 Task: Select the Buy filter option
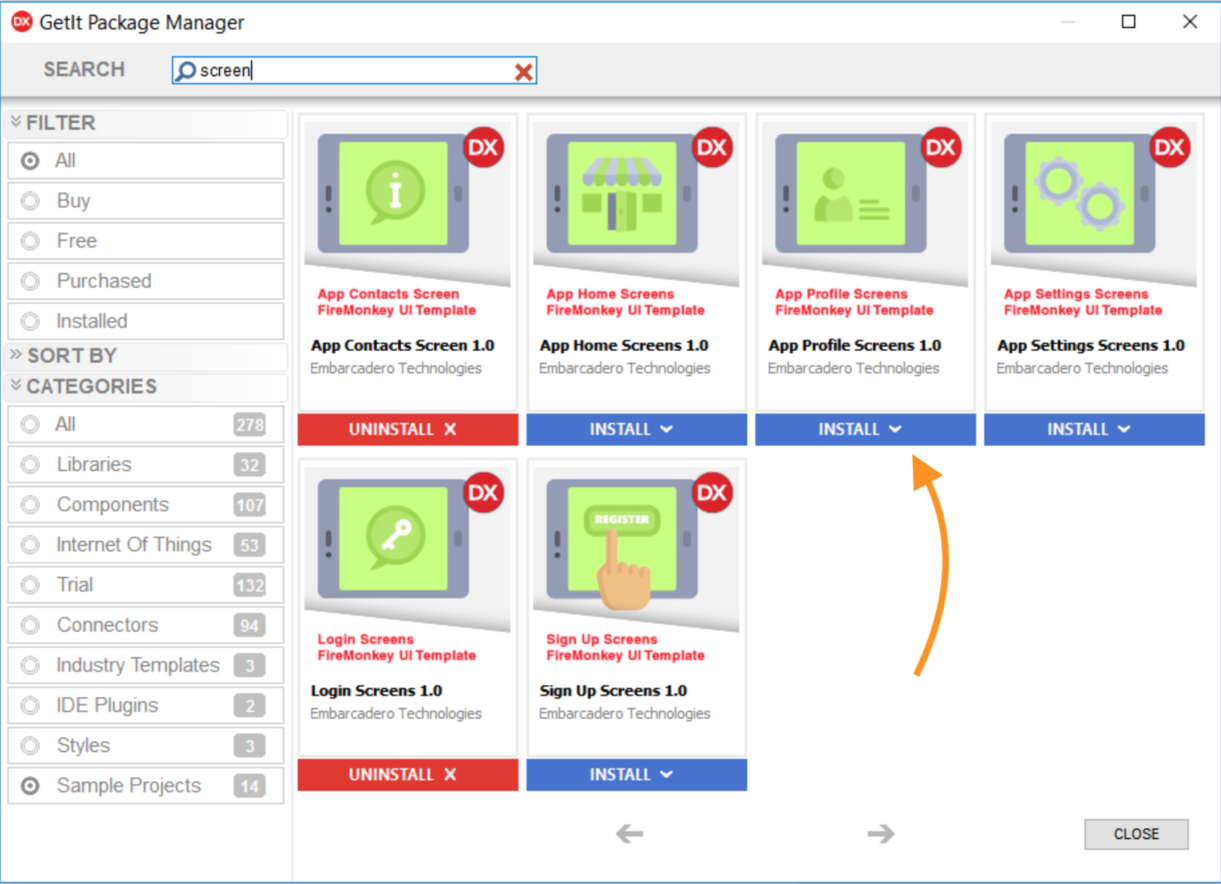click(x=146, y=201)
